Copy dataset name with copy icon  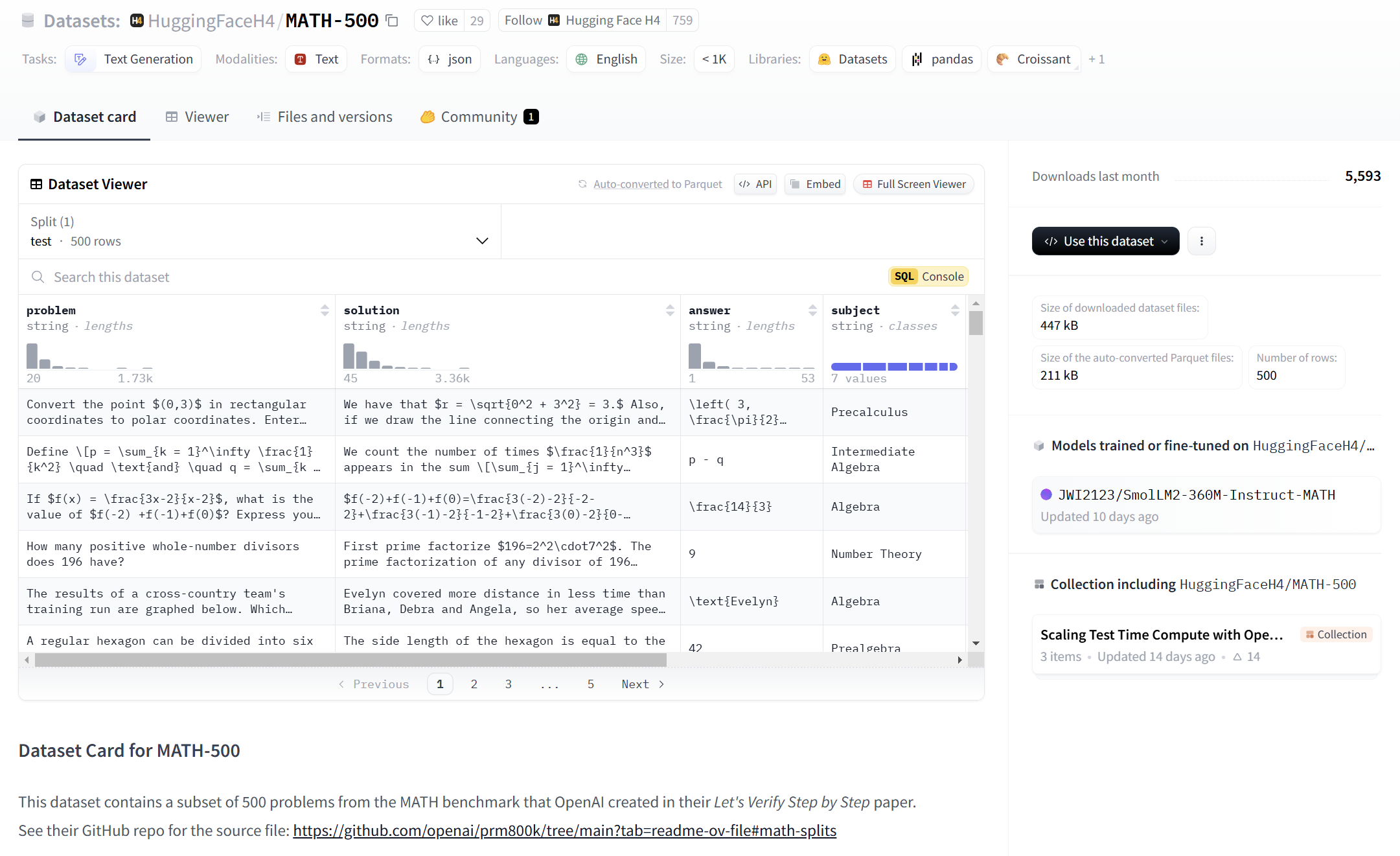pyautogui.click(x=392, y=21)
